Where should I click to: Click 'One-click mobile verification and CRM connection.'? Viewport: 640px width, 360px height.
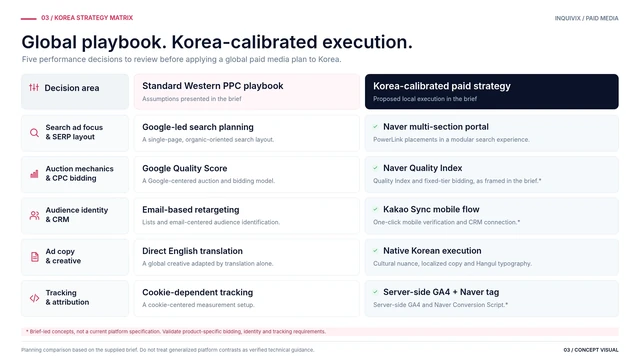[x=447, y=222]
